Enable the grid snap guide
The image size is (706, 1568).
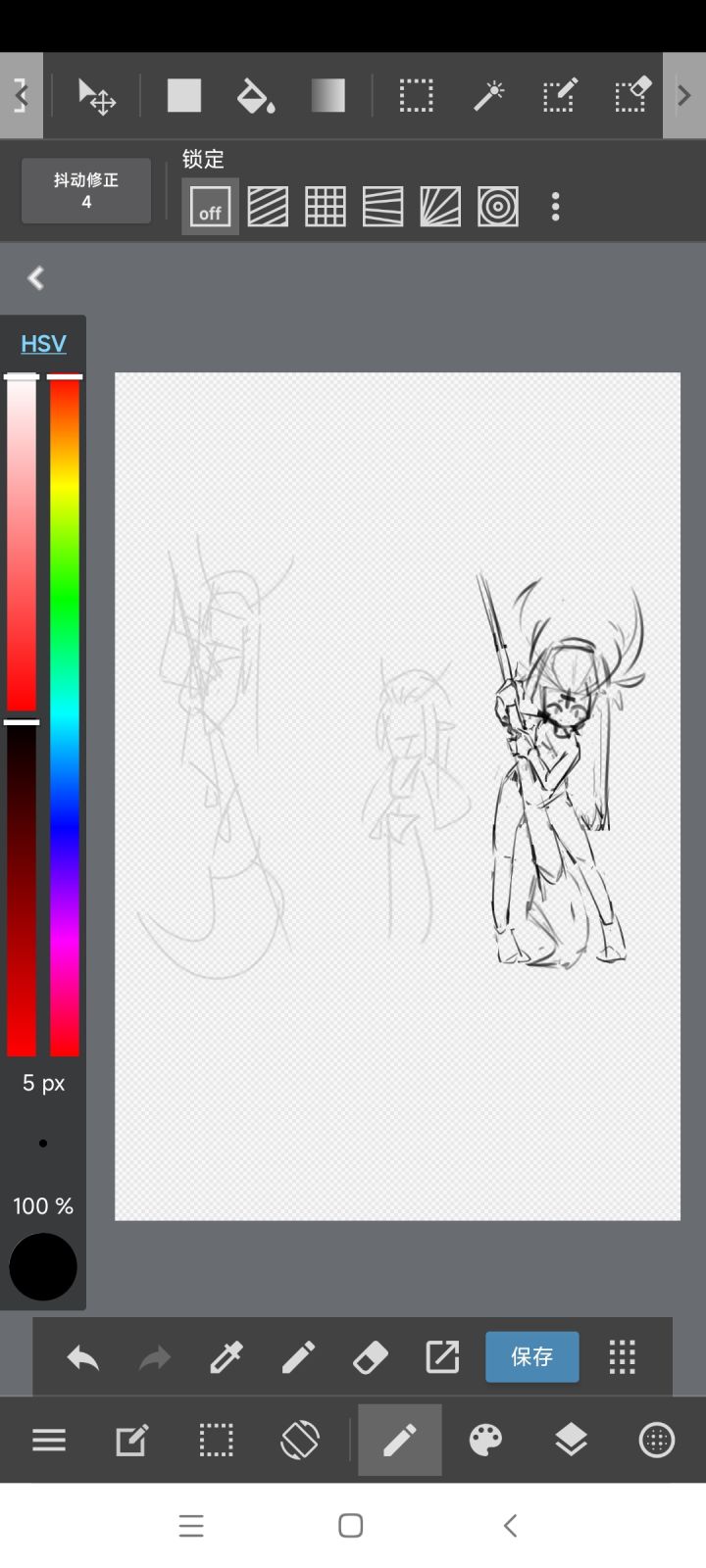coord(326,207)
